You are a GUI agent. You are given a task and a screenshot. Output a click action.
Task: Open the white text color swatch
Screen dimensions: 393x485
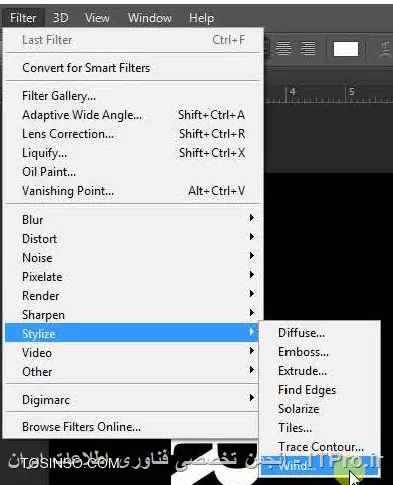coord(346,49)
